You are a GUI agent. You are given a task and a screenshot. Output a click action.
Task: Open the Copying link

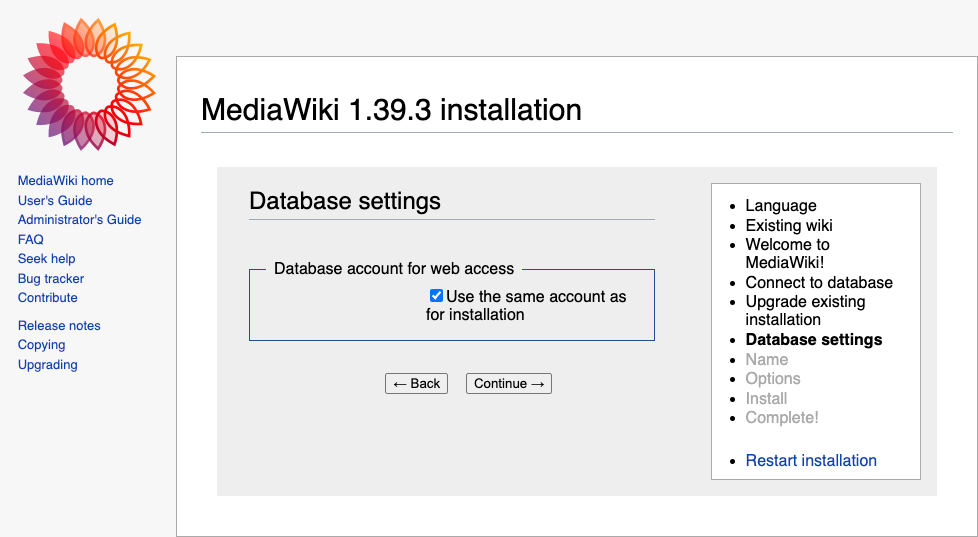click(42, 345)
